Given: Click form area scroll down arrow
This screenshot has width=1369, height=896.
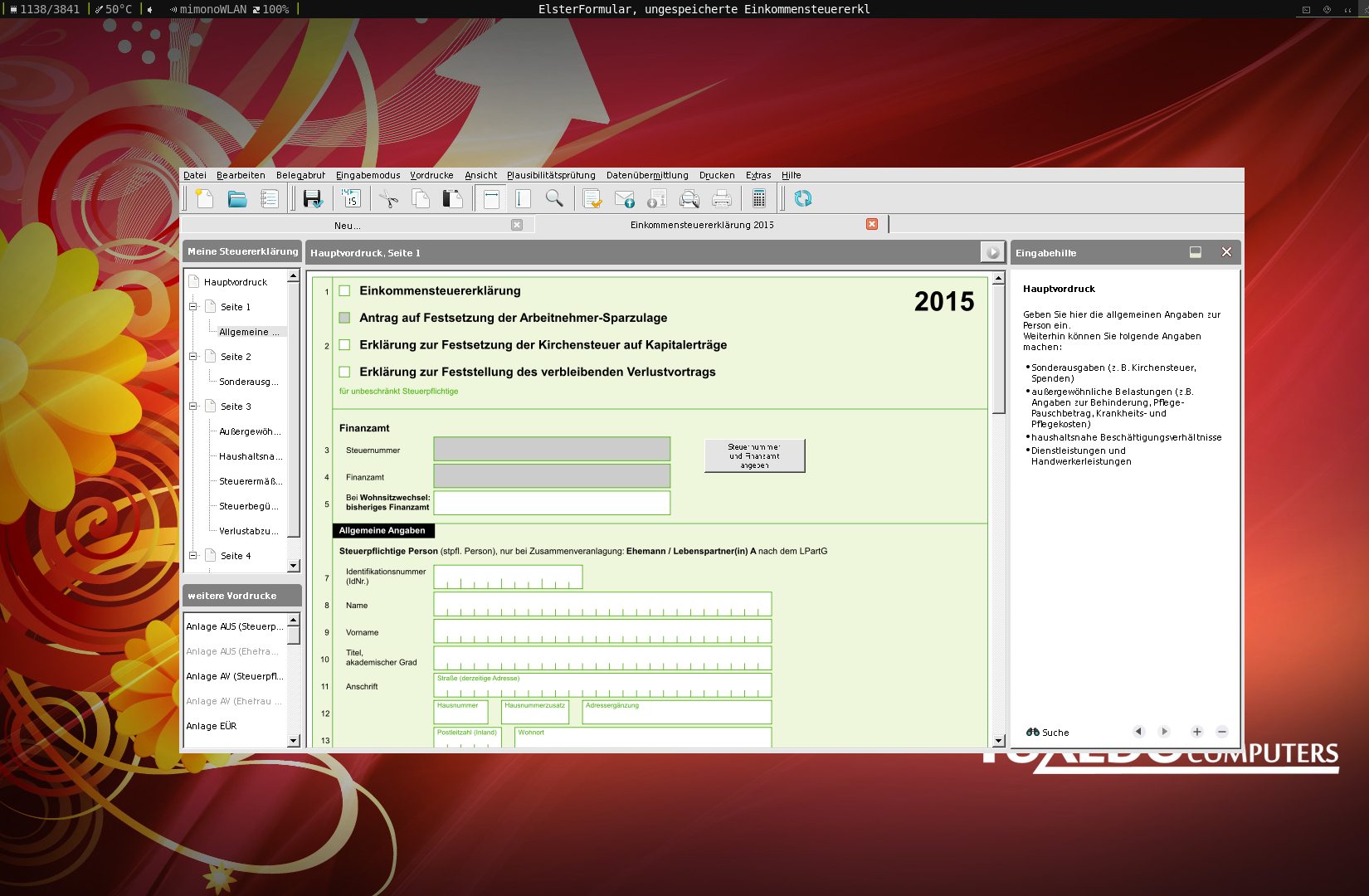Looking at the screenshot, I should tap(998, 741).
